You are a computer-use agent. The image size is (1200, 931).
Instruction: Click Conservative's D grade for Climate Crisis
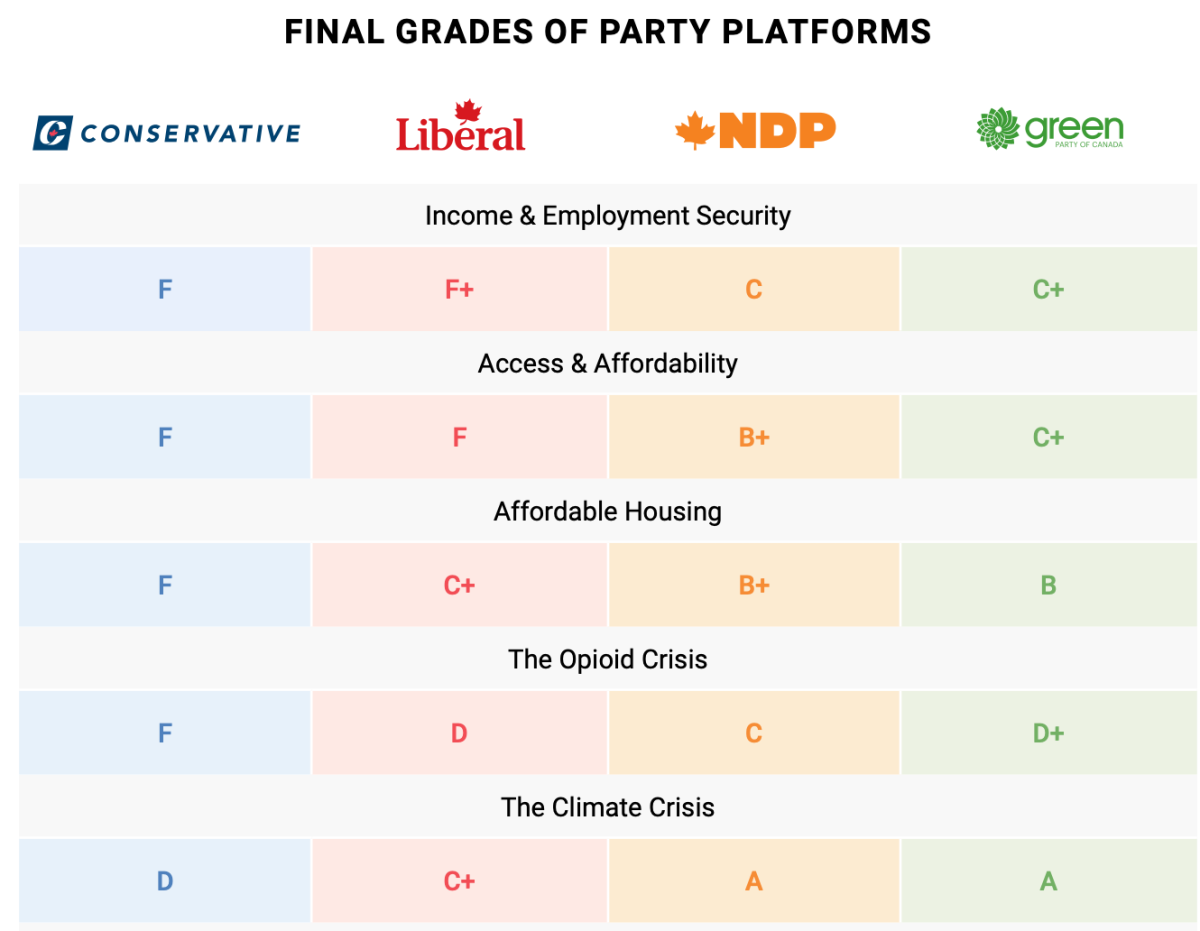165,881
